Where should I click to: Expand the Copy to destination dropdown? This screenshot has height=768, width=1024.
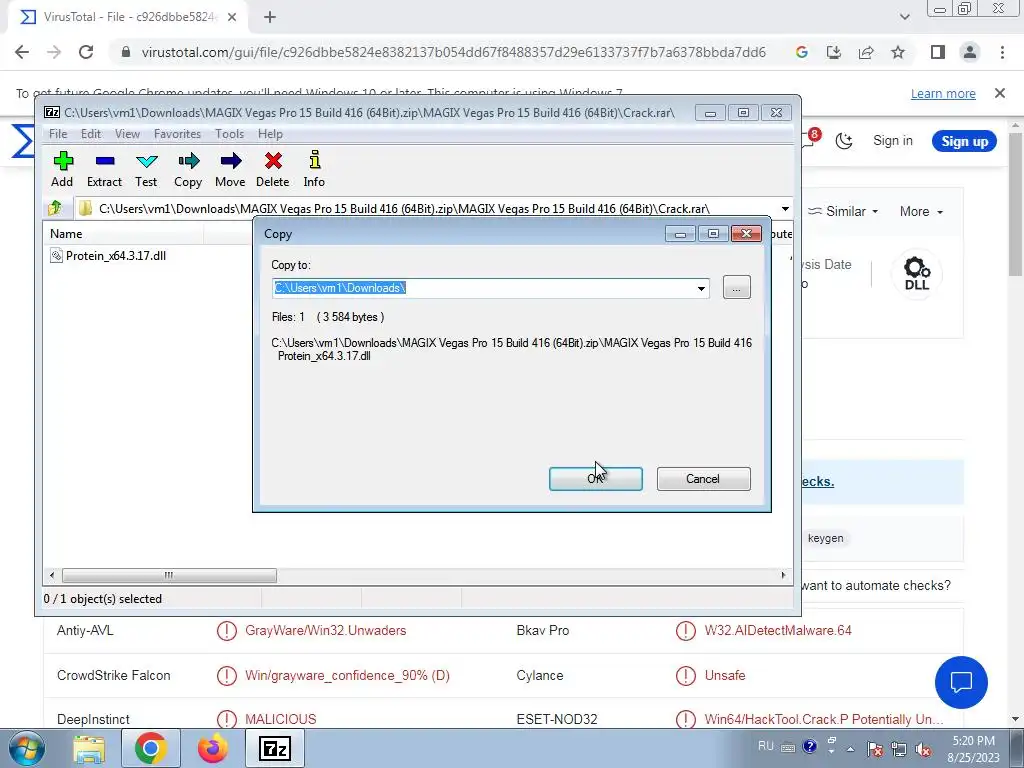click(701, 289)
